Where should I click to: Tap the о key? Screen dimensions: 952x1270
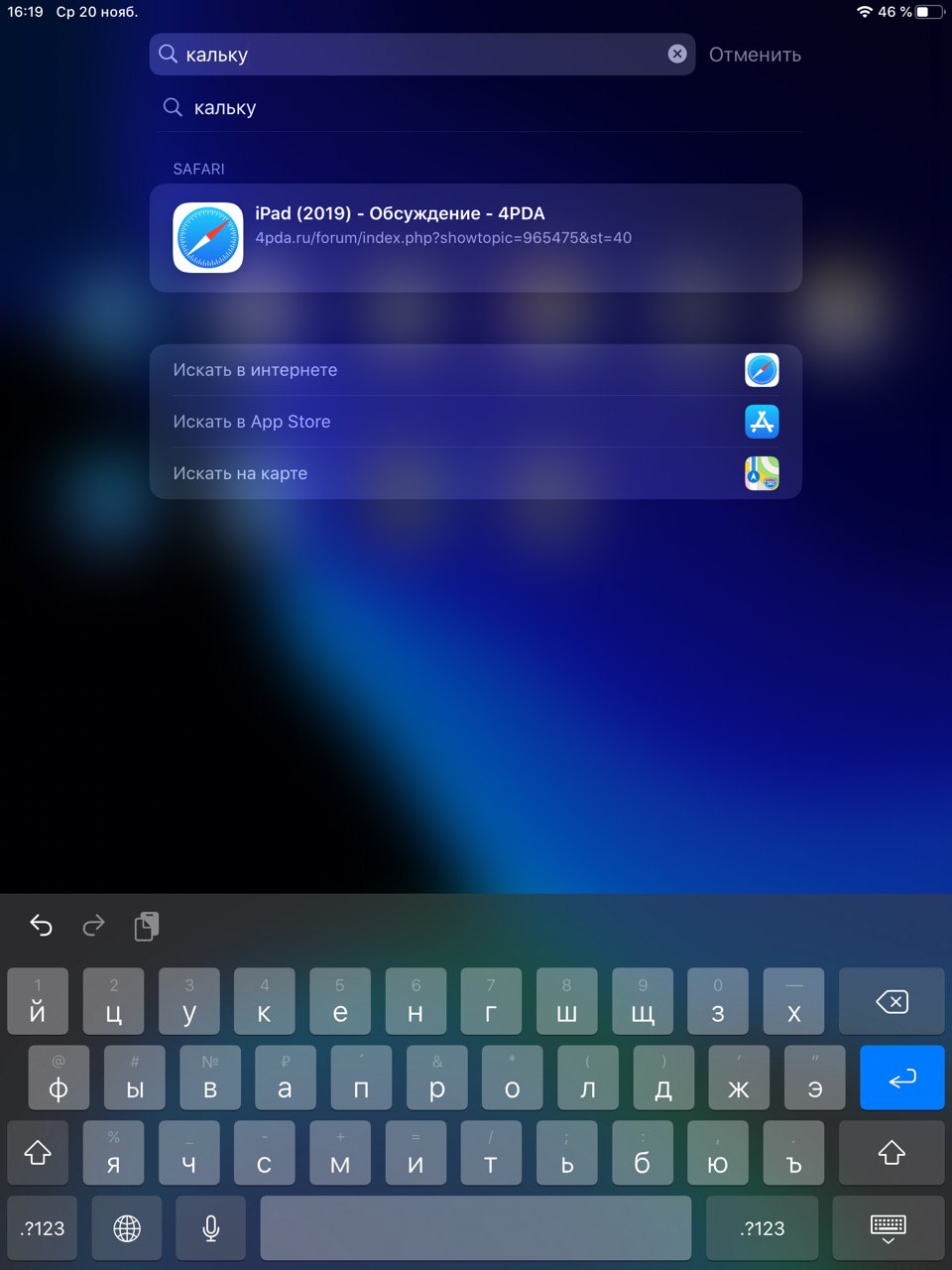tap(512, 1078)
